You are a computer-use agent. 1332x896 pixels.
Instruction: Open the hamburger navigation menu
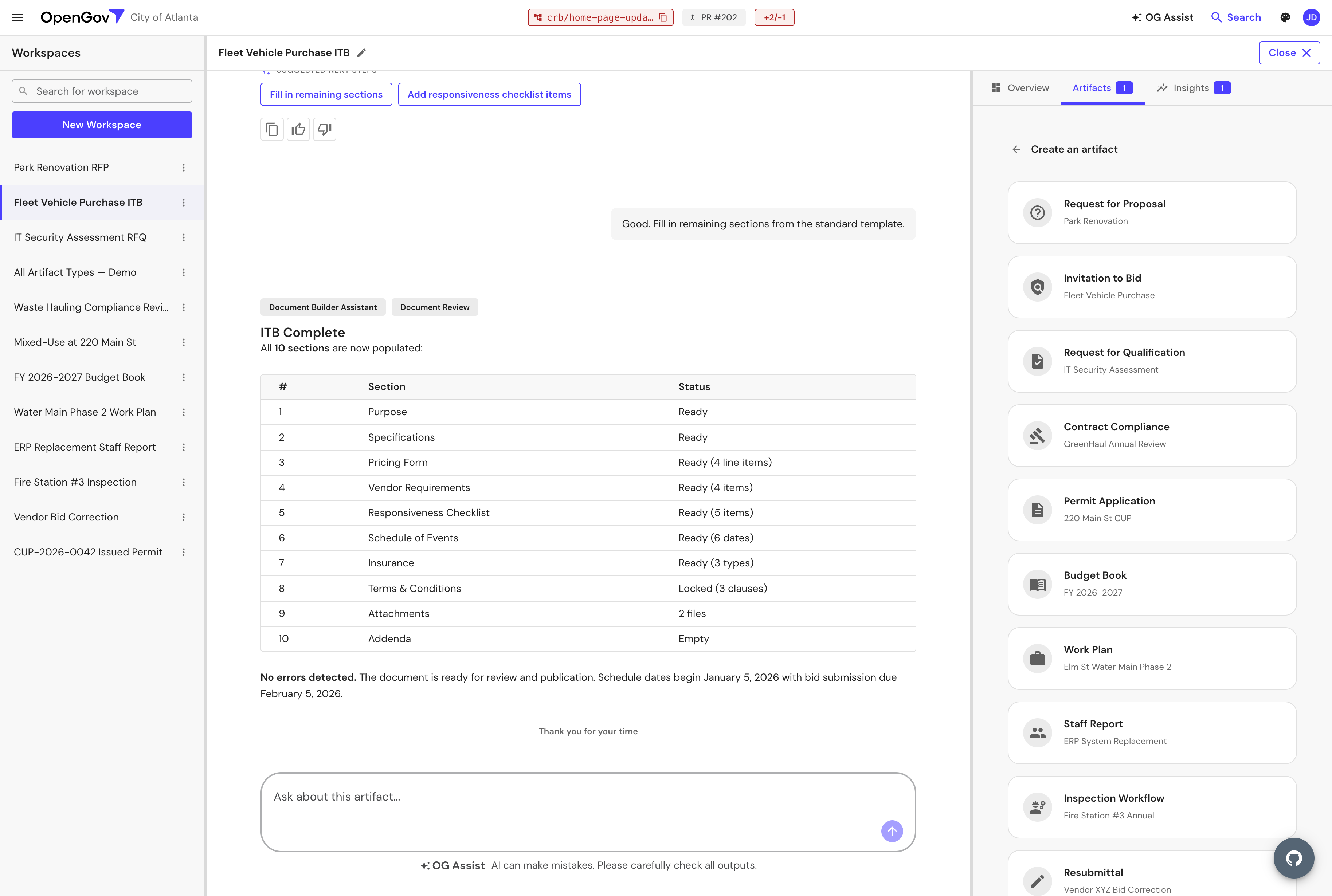[18, 18]
